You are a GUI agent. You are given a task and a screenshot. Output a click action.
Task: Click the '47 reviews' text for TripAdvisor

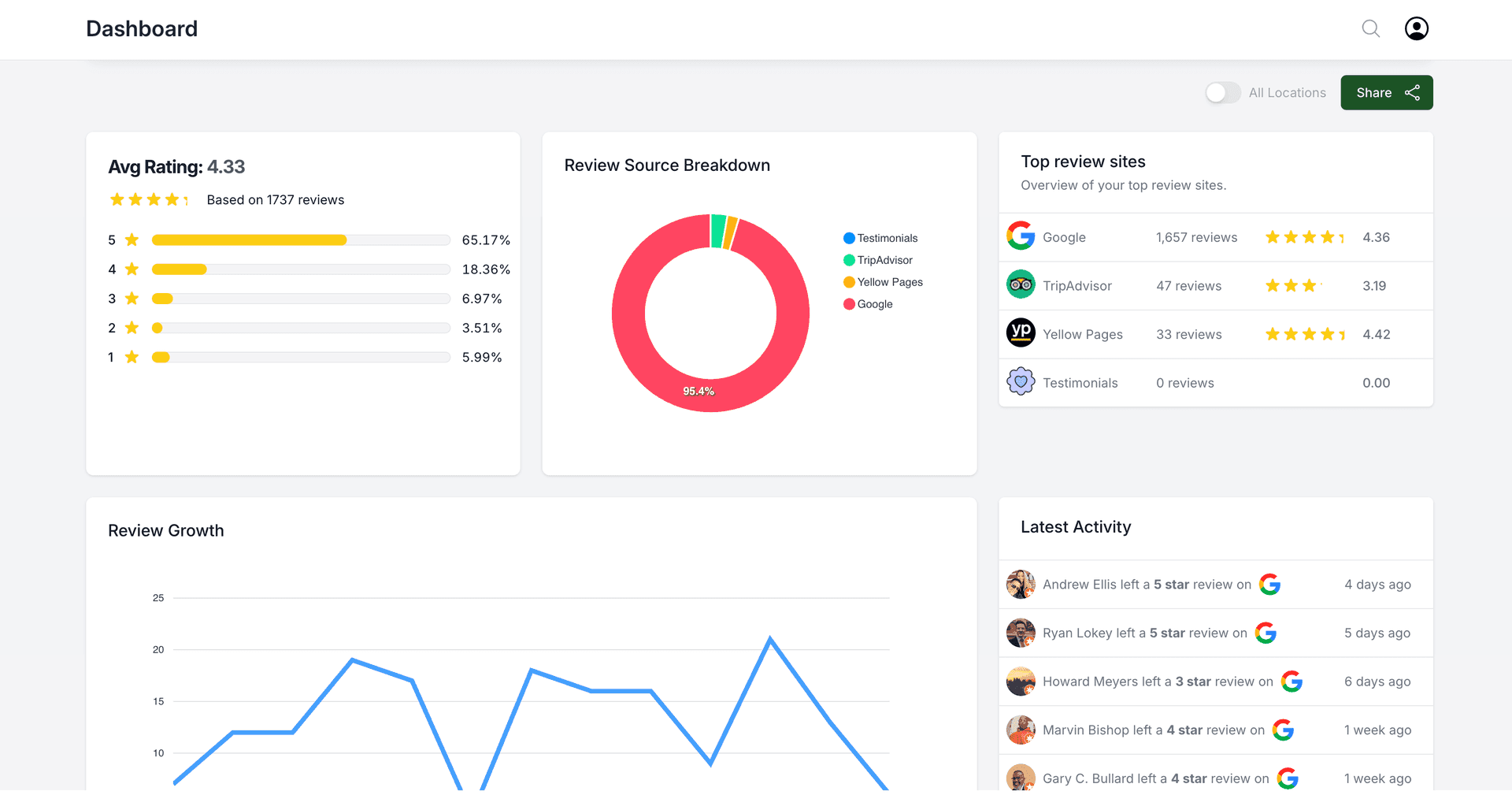[x=1188, y=286]
